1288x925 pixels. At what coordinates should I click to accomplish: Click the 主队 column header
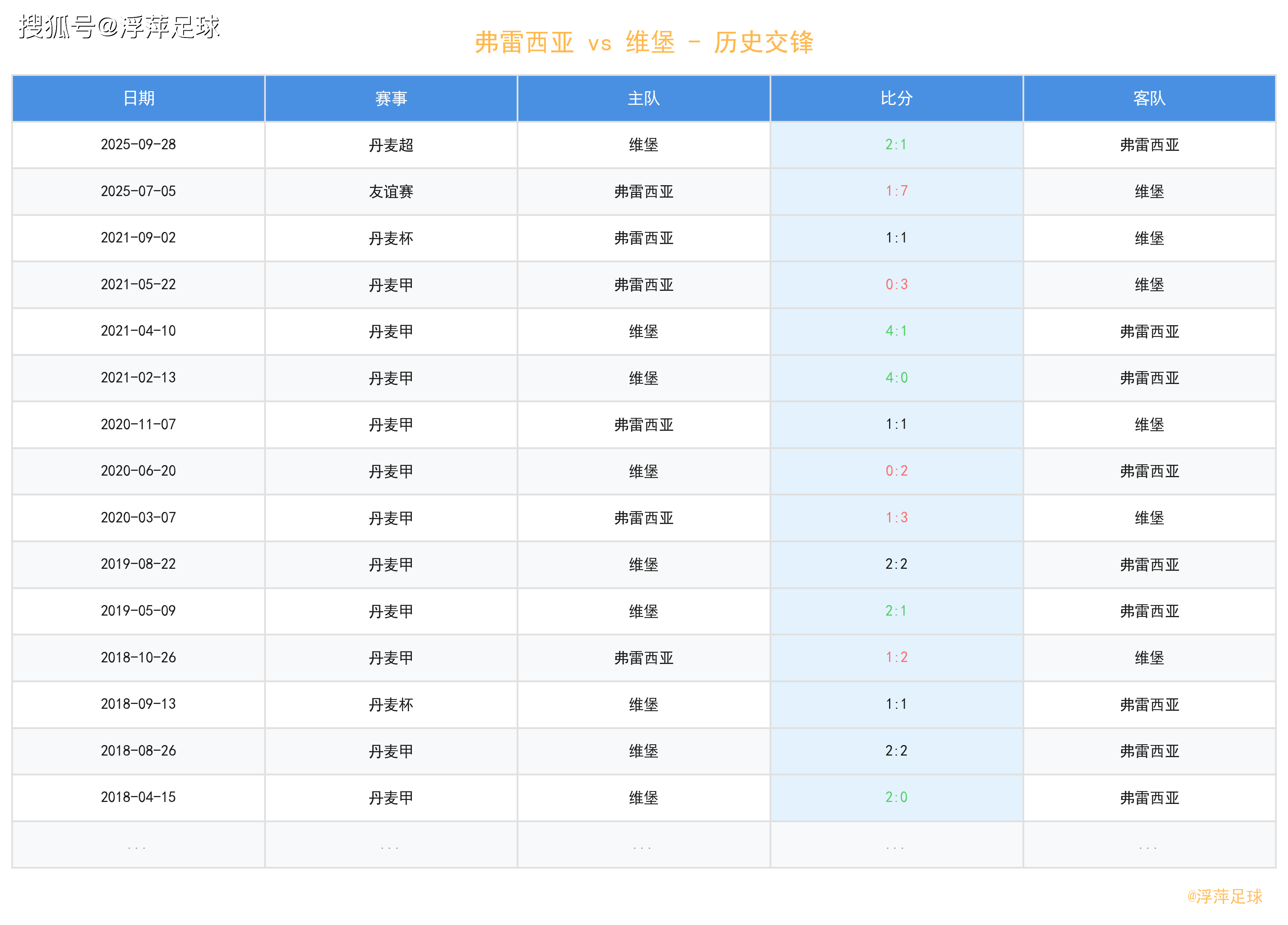643,98
